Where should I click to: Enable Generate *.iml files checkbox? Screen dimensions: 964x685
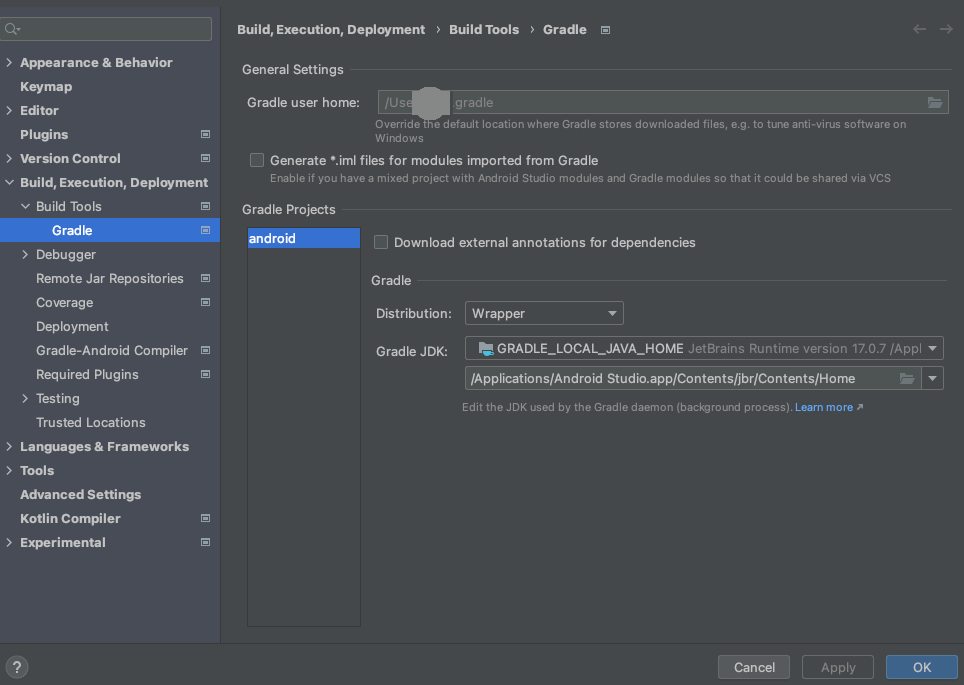pyautogui.click(x=257, y=160)
